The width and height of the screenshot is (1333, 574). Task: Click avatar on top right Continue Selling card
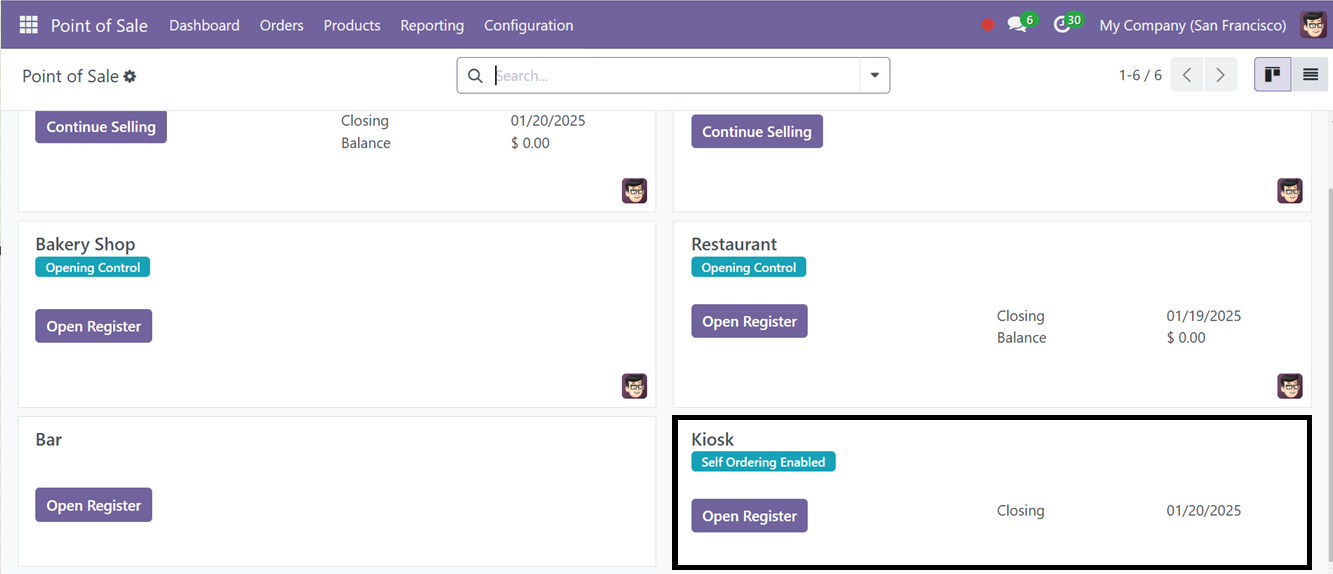[x=1290, y=191]
